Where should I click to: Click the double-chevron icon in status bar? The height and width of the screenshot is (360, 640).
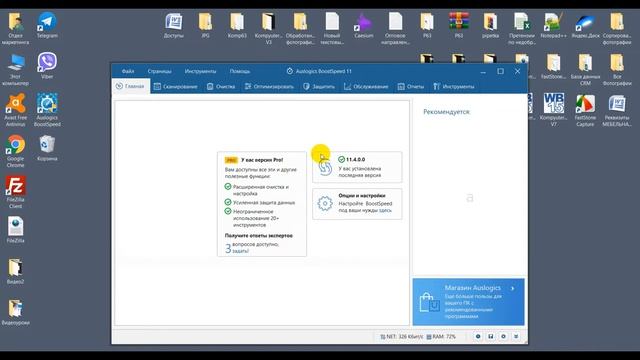(516, 336)
